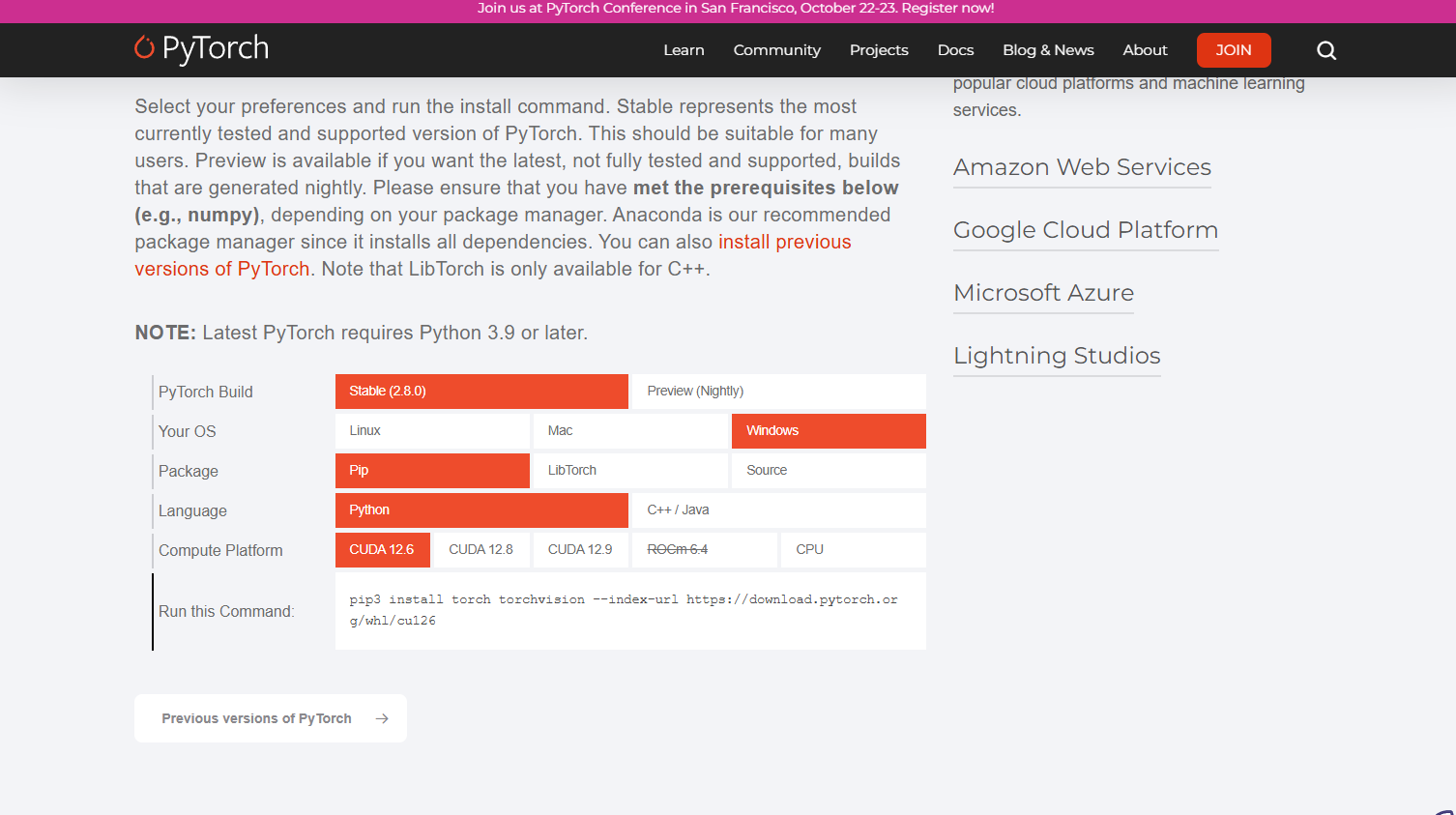Open Previous versions of PyTorch button
Viewport: 1456px width, 815px height.
pos(271,718)
